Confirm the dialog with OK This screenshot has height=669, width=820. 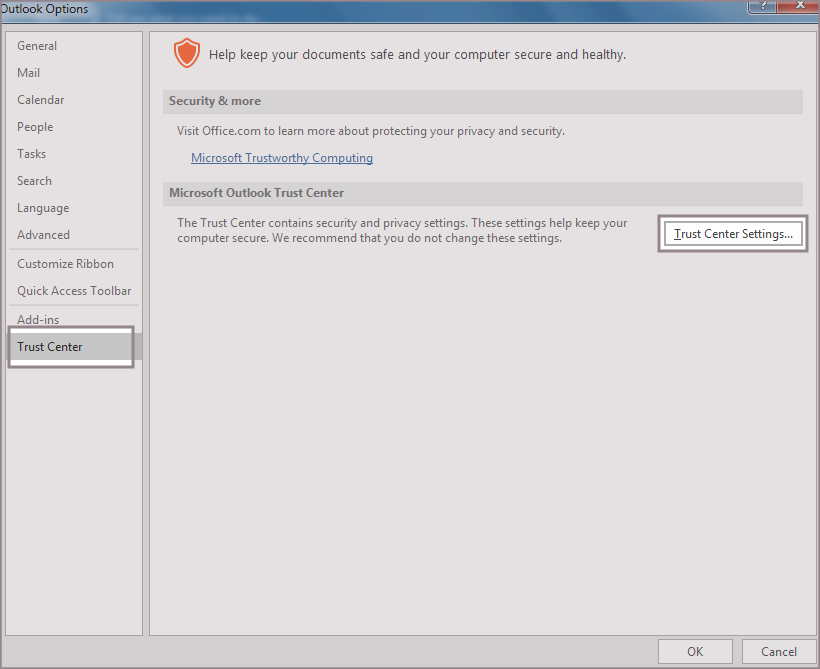(695, 651)
